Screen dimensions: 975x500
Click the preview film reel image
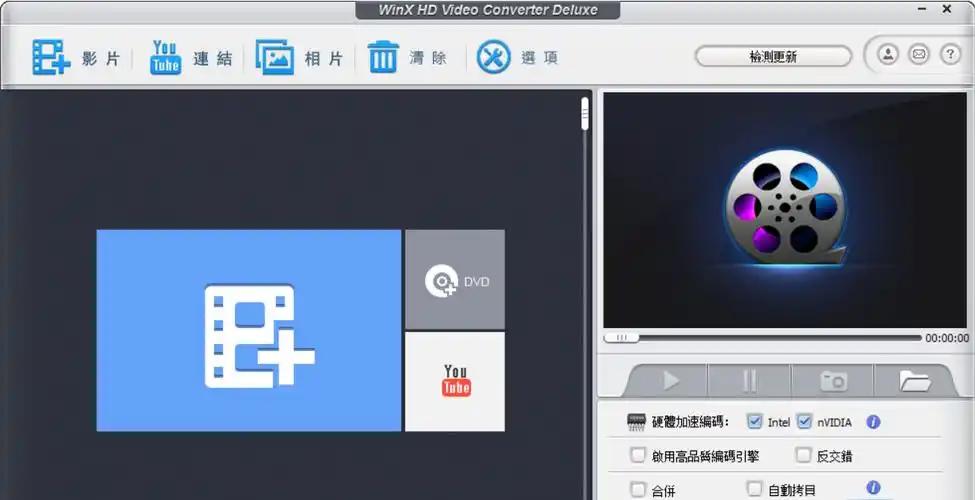pyautogui.click(x=785, y=208)
